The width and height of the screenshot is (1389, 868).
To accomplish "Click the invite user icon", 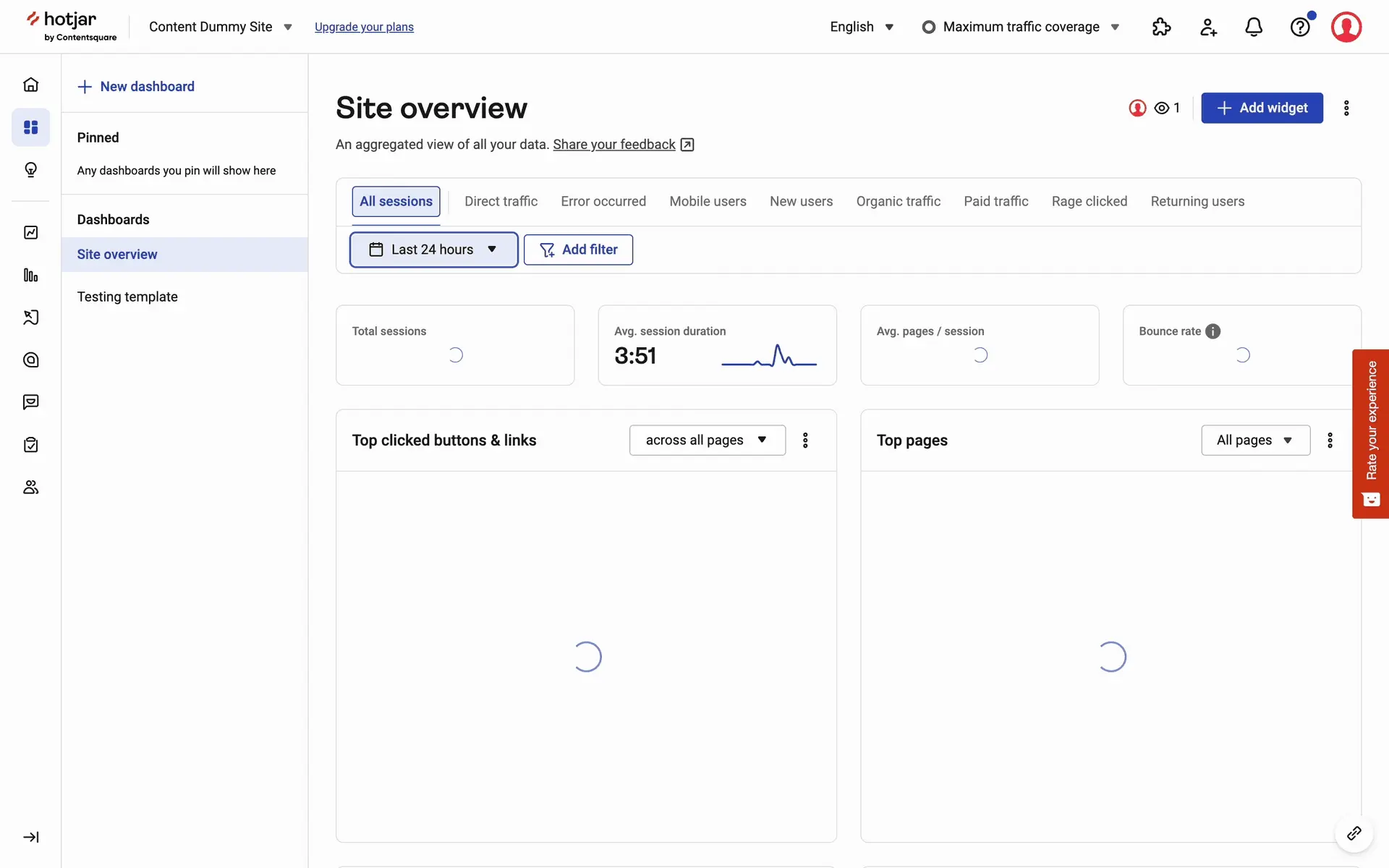I will [1208, 27].
